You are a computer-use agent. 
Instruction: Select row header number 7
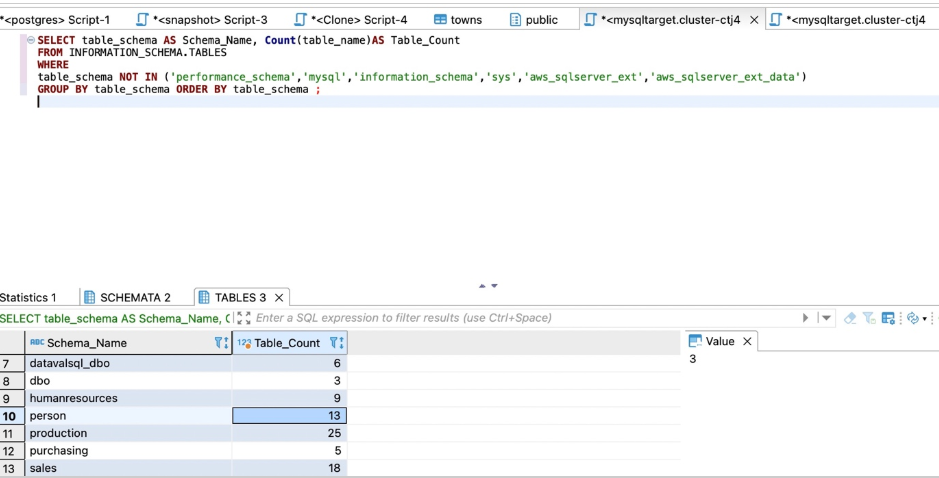click(12, 364)
